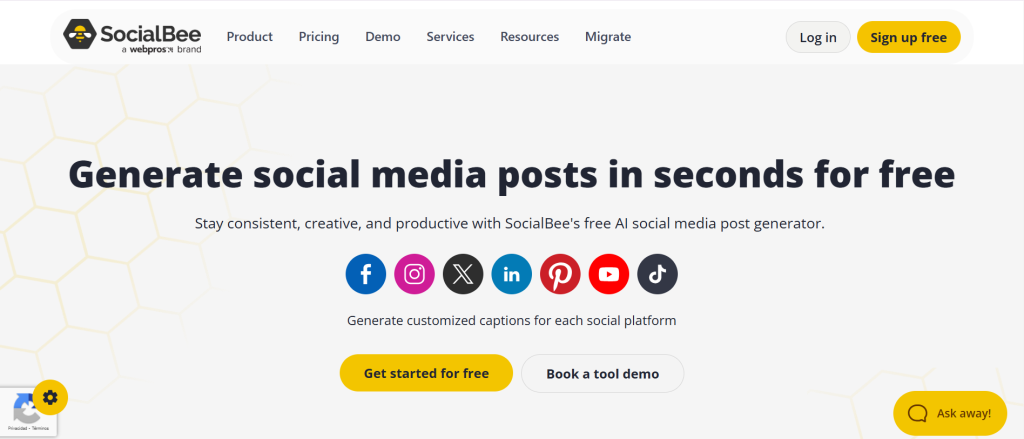The width and height of the screenshot is (1024, 439).
Task: Click the LinkedIn platform icon
Action: 512,274
